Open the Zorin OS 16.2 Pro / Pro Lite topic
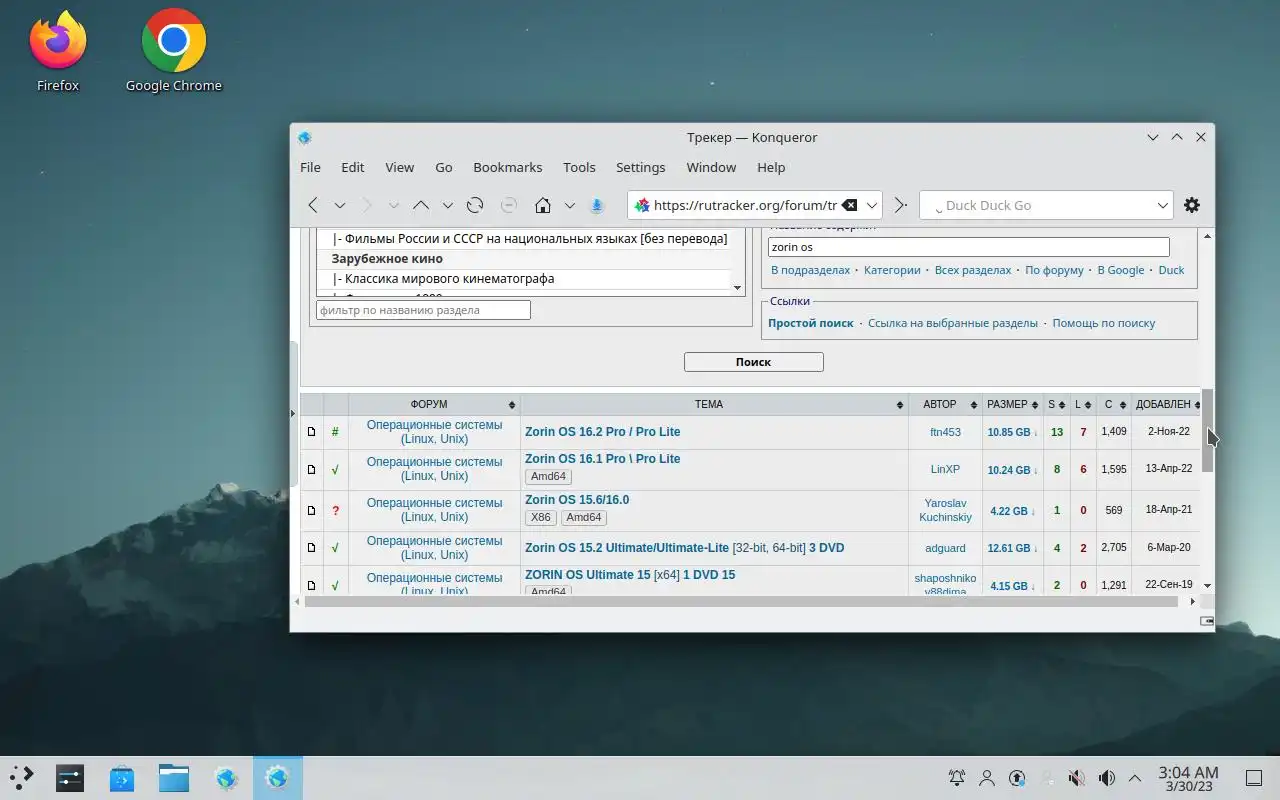 [x=602, y=432]
